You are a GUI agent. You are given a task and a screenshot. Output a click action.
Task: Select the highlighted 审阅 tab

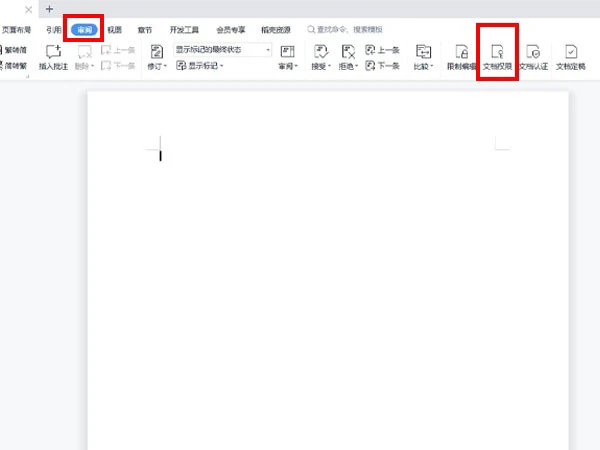click(84, 30)
